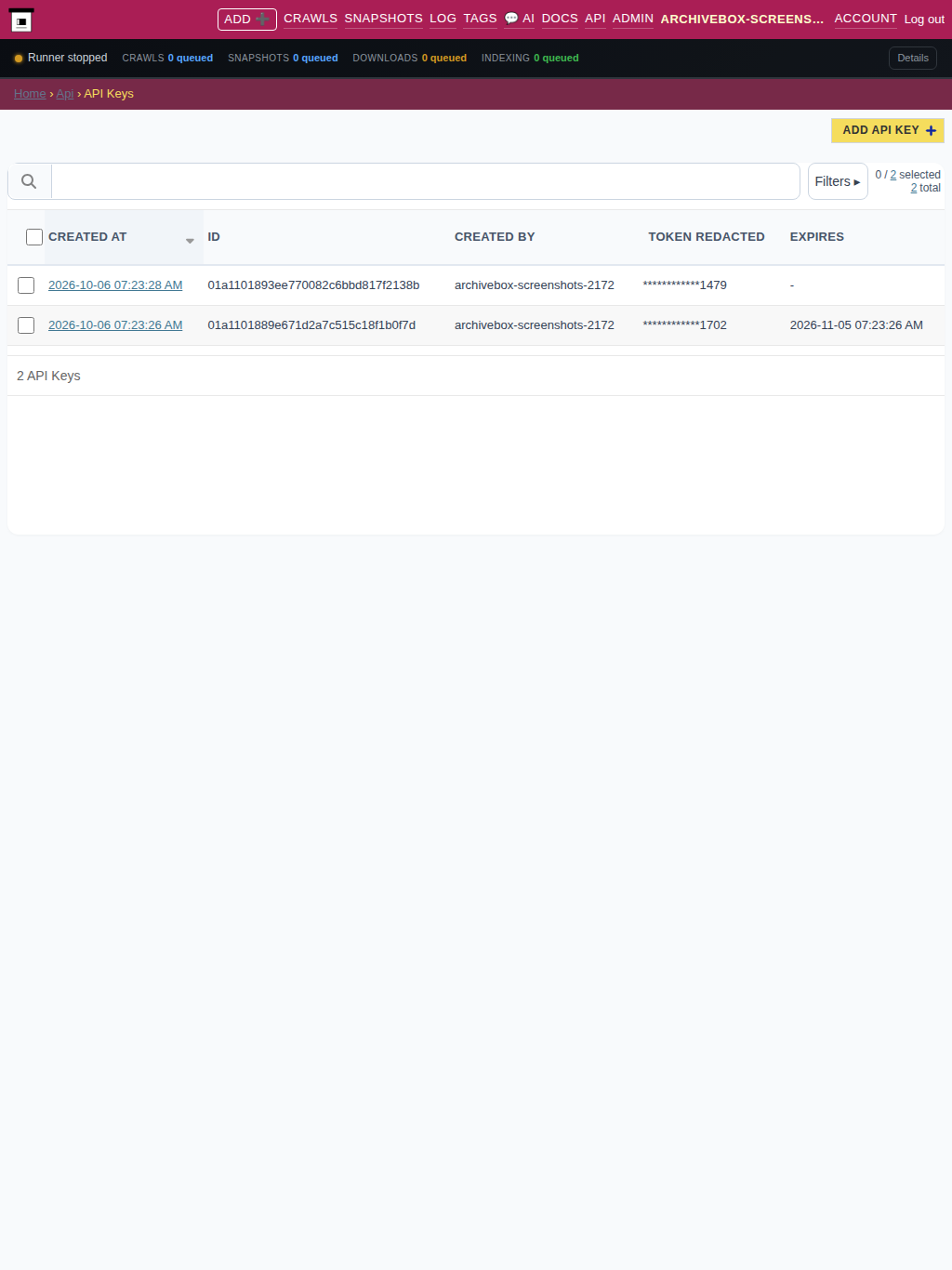This screenshot has width=952, height=1270.
Task: Check the row ending in token 1479
Action: (26, 285)
